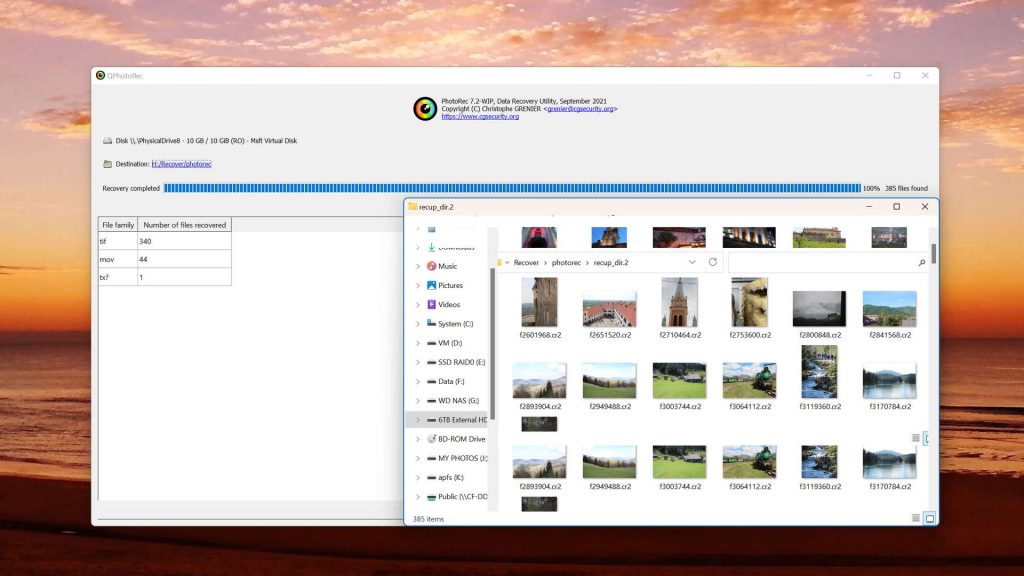This screenshot has height=576, width=1024.
Task: Select MY PHOTOS (J:) drive in the sidebar
Action: pyautogui.click(x=462, y=458)
